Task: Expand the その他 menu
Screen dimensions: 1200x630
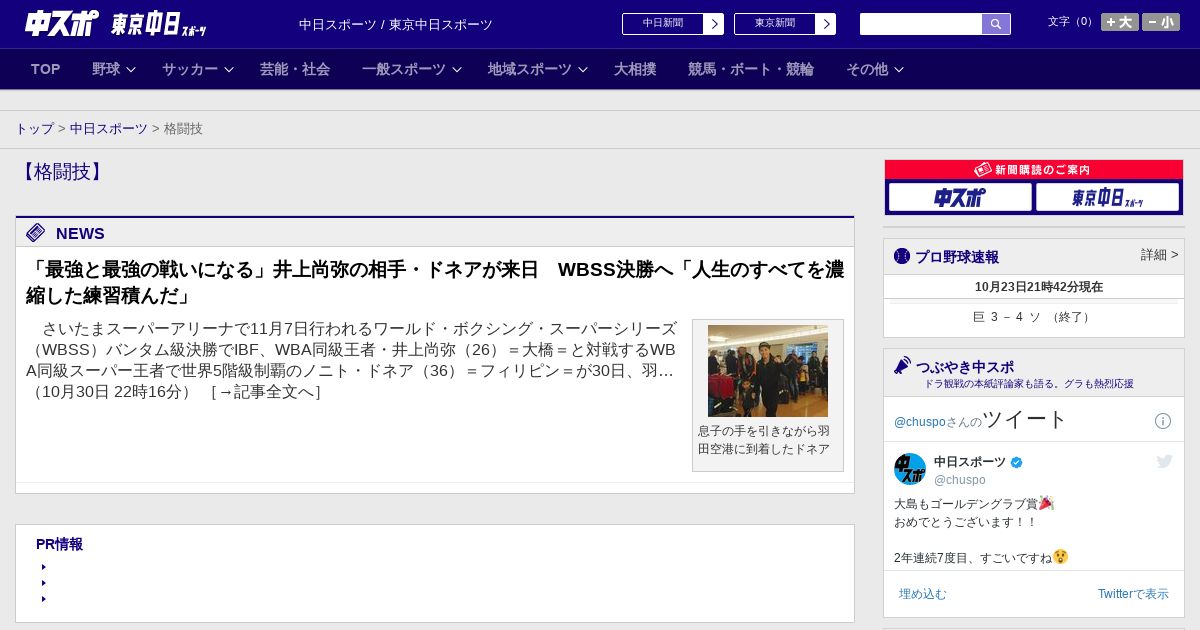Action: click(875, 69)
